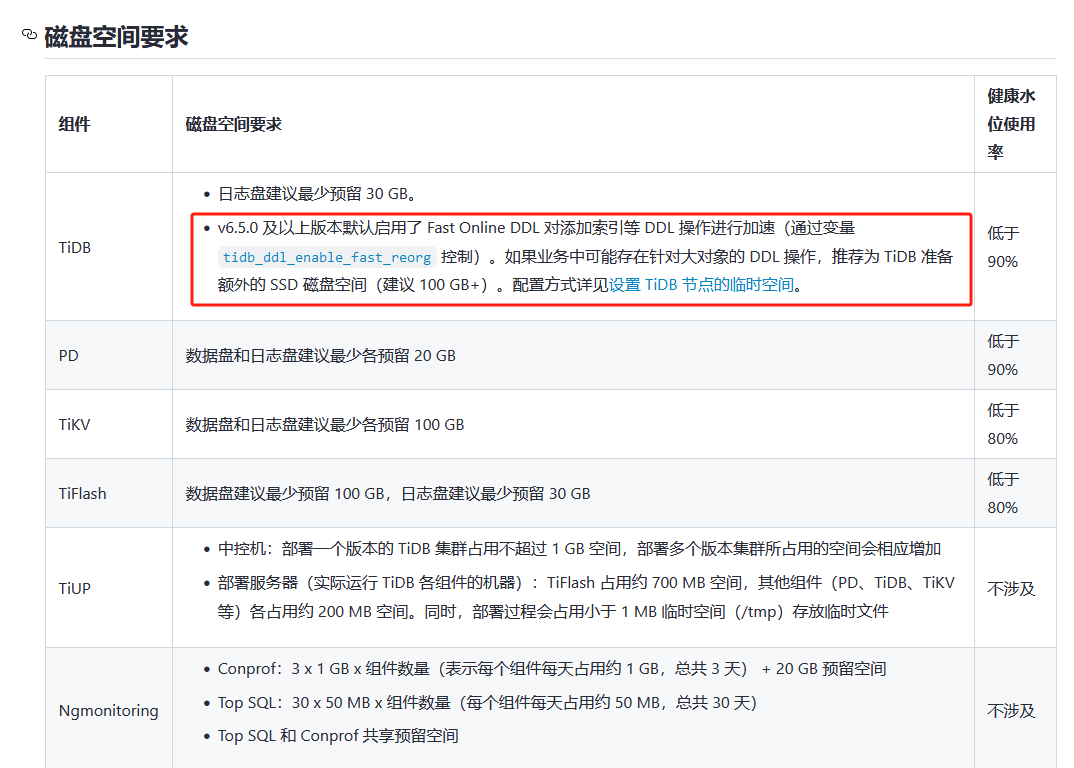
Task: Click the v6.5.0 Fast Online DDL bullet text
Action: click(x=585, y=256)
